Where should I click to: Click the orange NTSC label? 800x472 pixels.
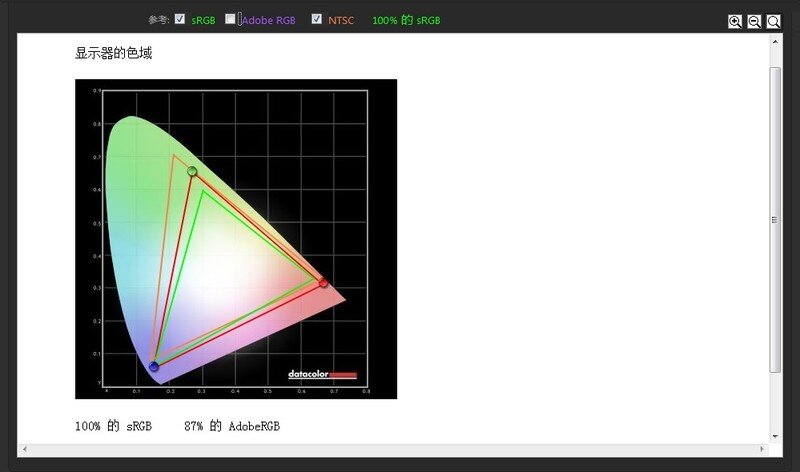tap(341, 20)
